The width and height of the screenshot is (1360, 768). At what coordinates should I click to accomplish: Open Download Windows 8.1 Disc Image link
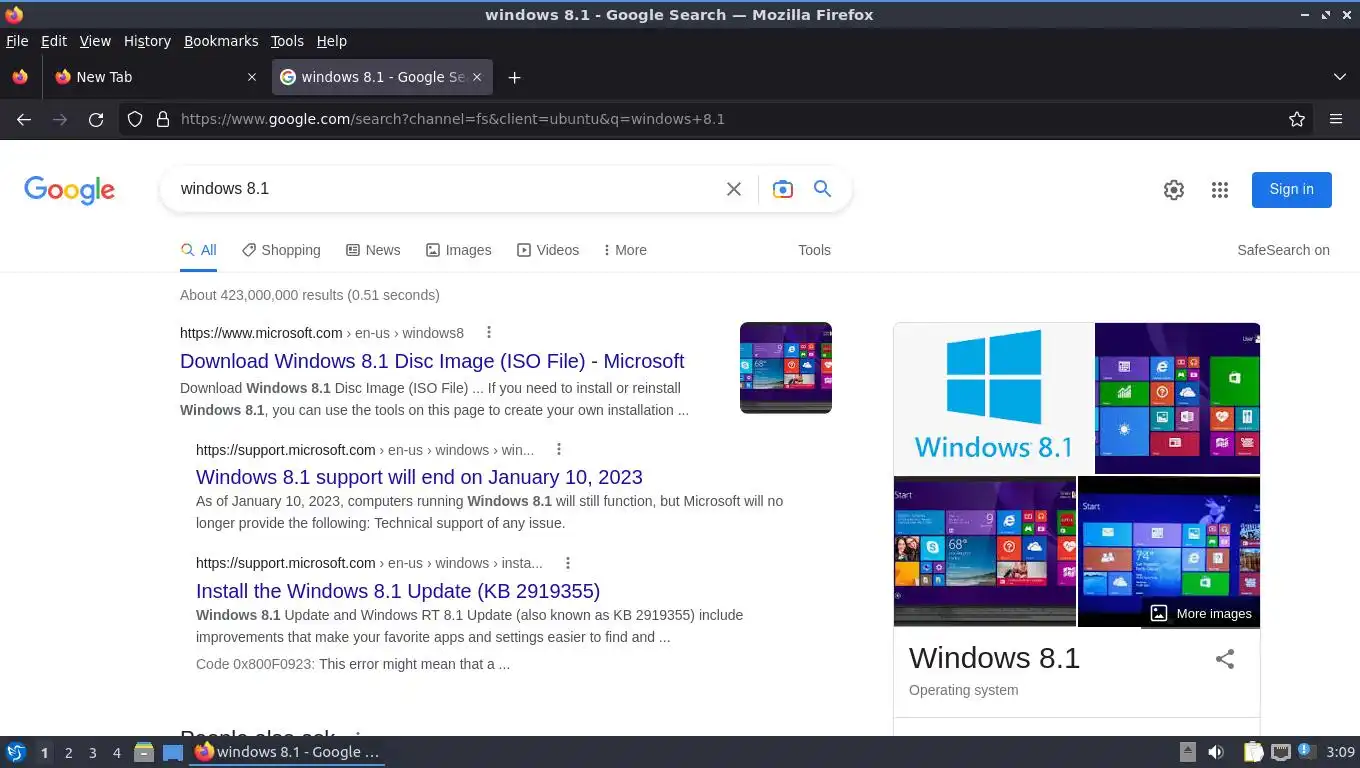(x=432, y=361)
